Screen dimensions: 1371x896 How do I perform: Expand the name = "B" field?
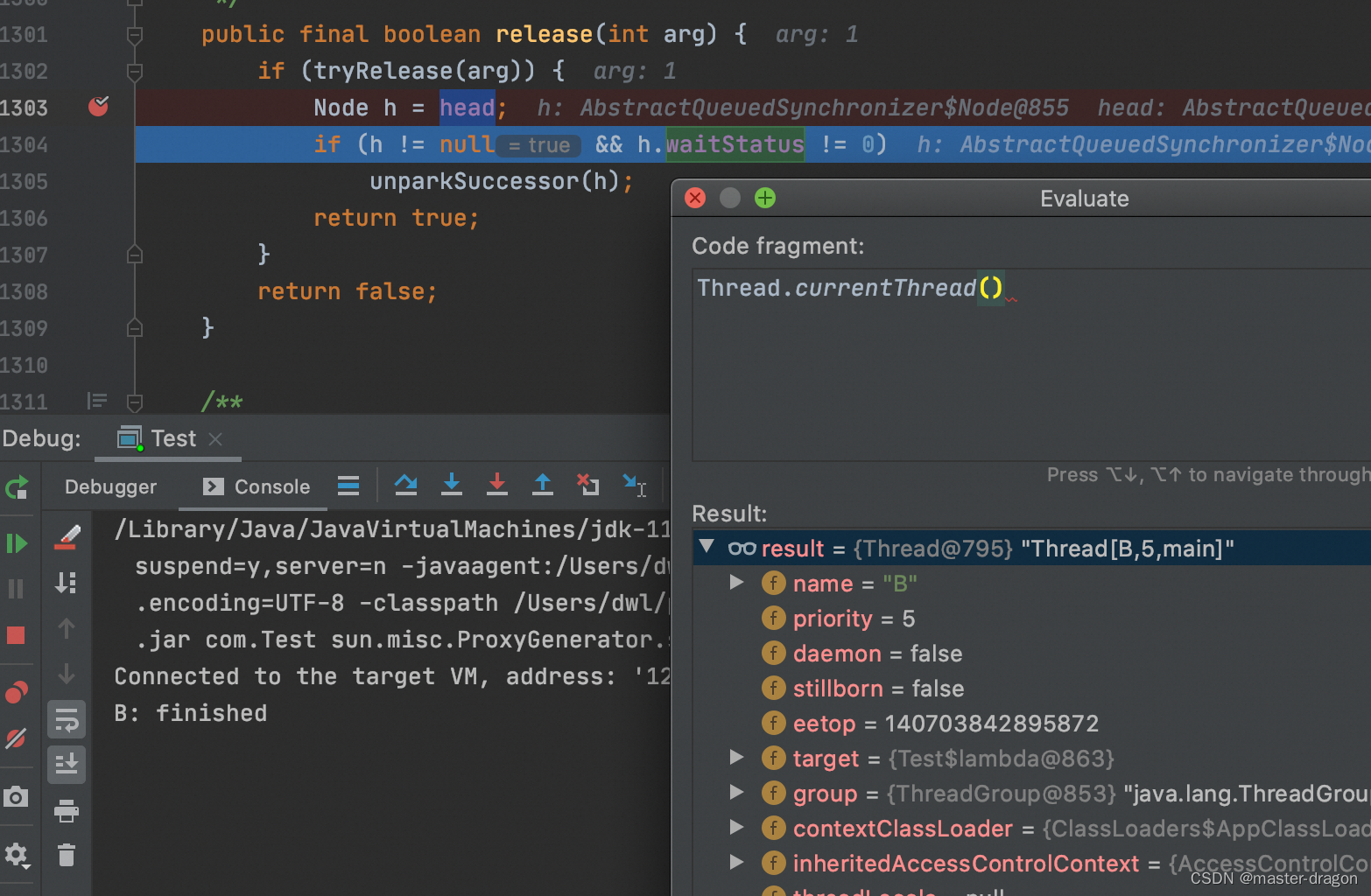pos(737,582)
